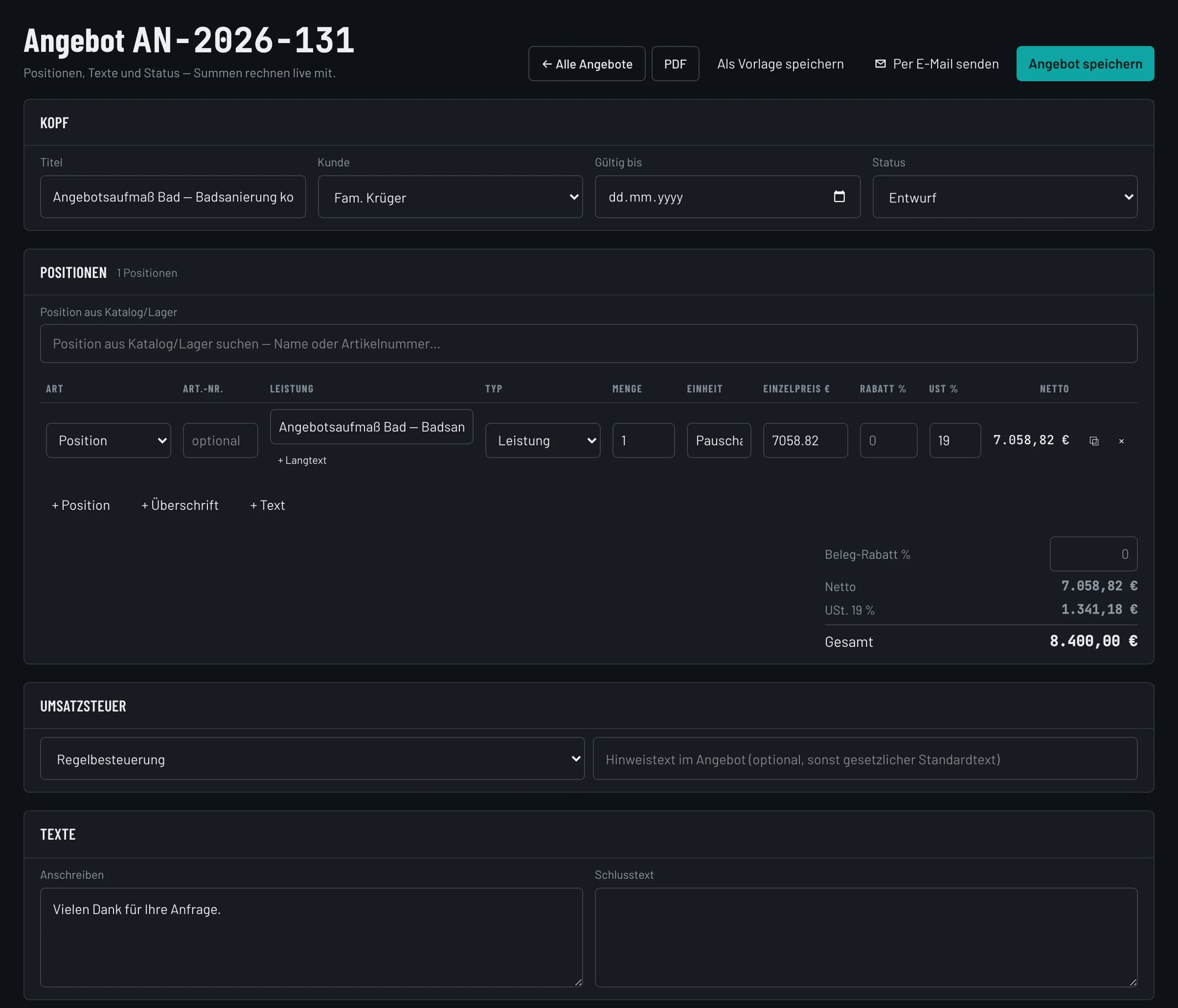Click Als Vorlage speichern

click(x=780, y=64)
